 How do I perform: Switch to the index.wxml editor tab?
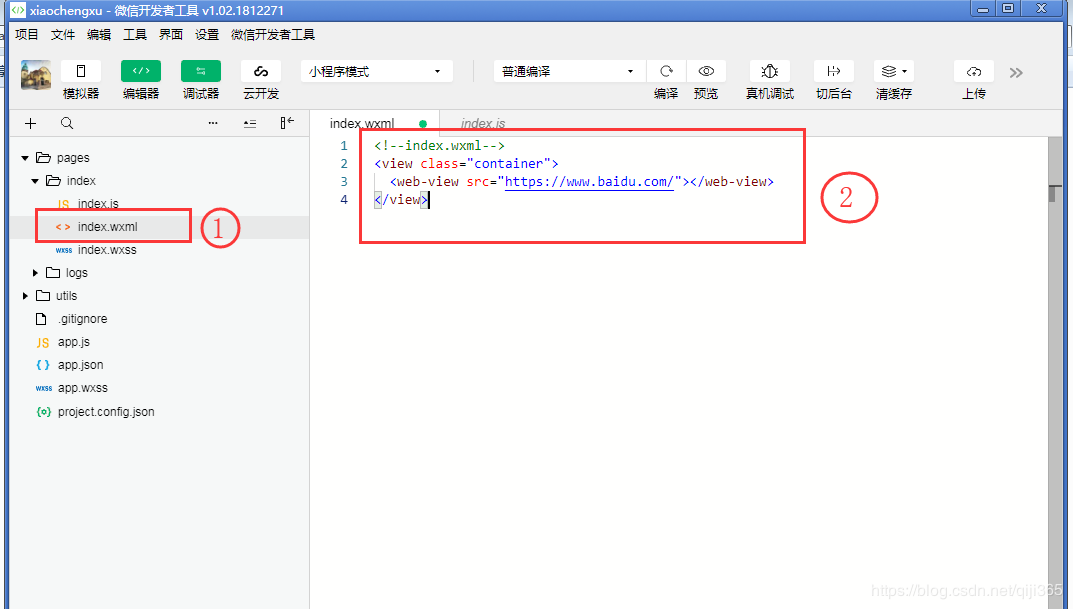coord(362,123)
